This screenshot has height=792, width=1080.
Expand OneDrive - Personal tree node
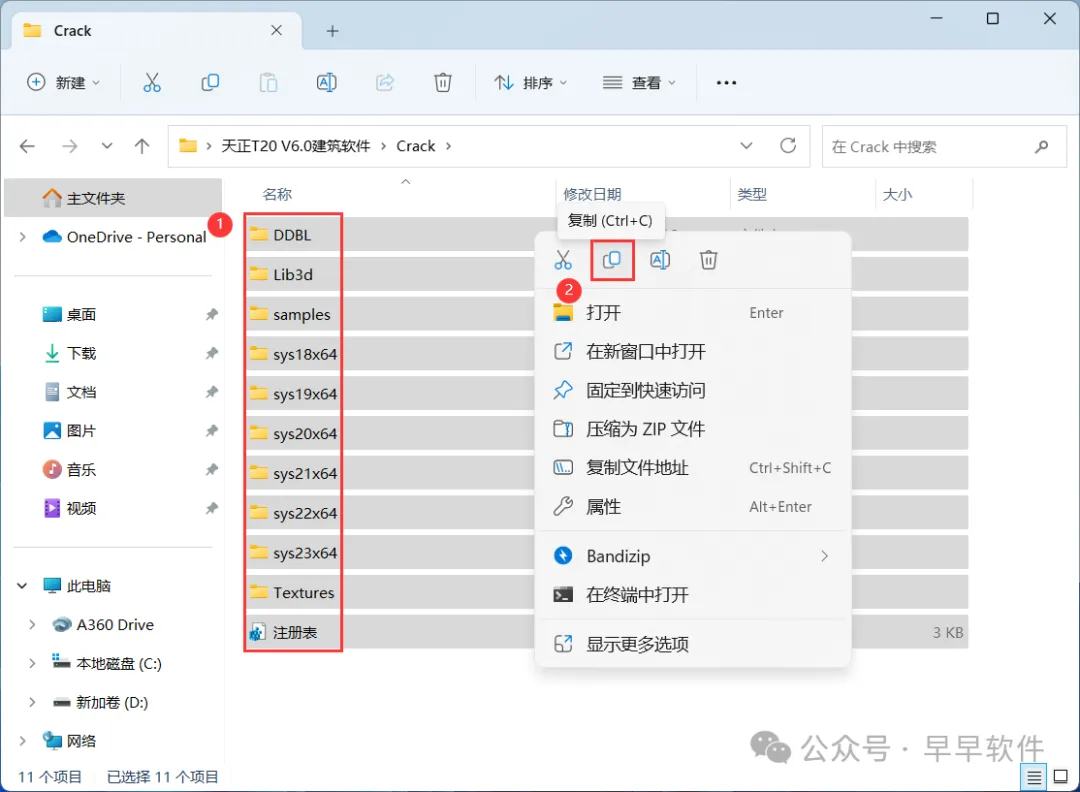click(x=23, y=237)
